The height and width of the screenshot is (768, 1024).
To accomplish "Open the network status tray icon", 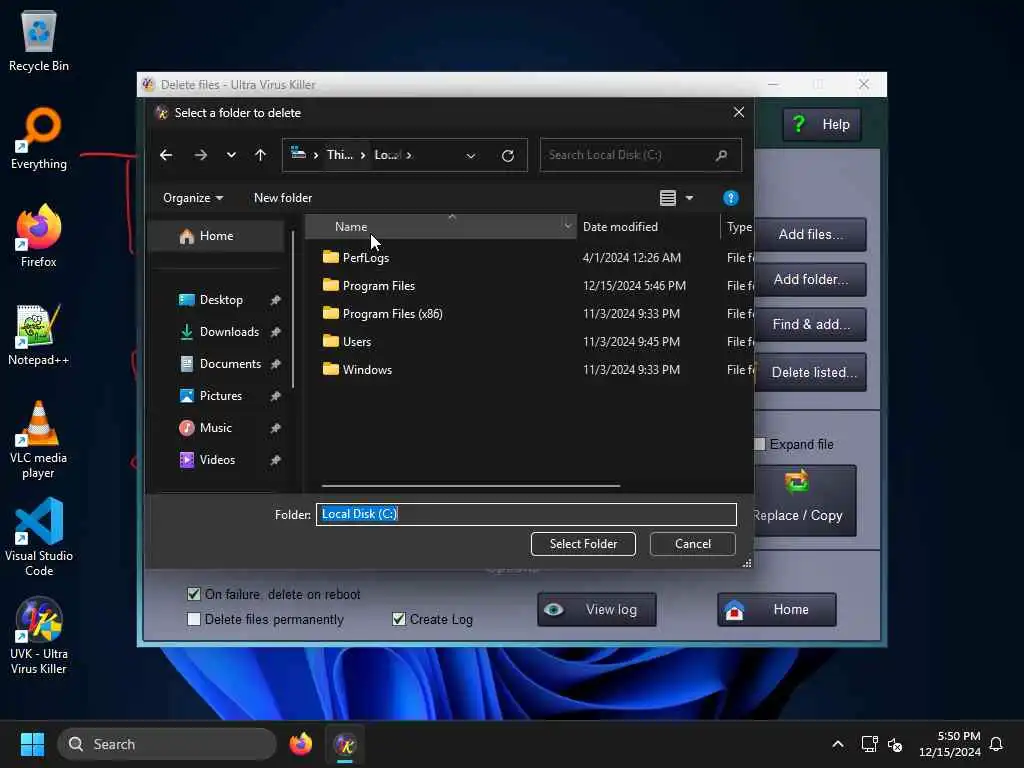I will coord(869,744).
